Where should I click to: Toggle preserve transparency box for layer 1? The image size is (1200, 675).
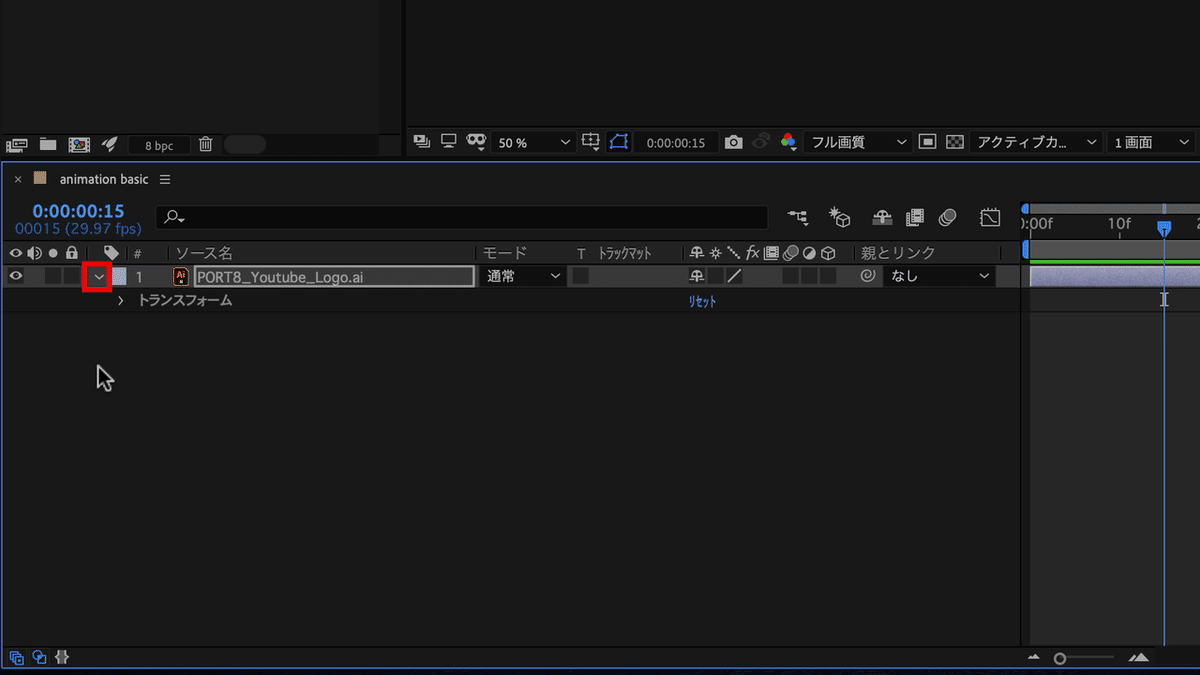(x=581, y=276)
